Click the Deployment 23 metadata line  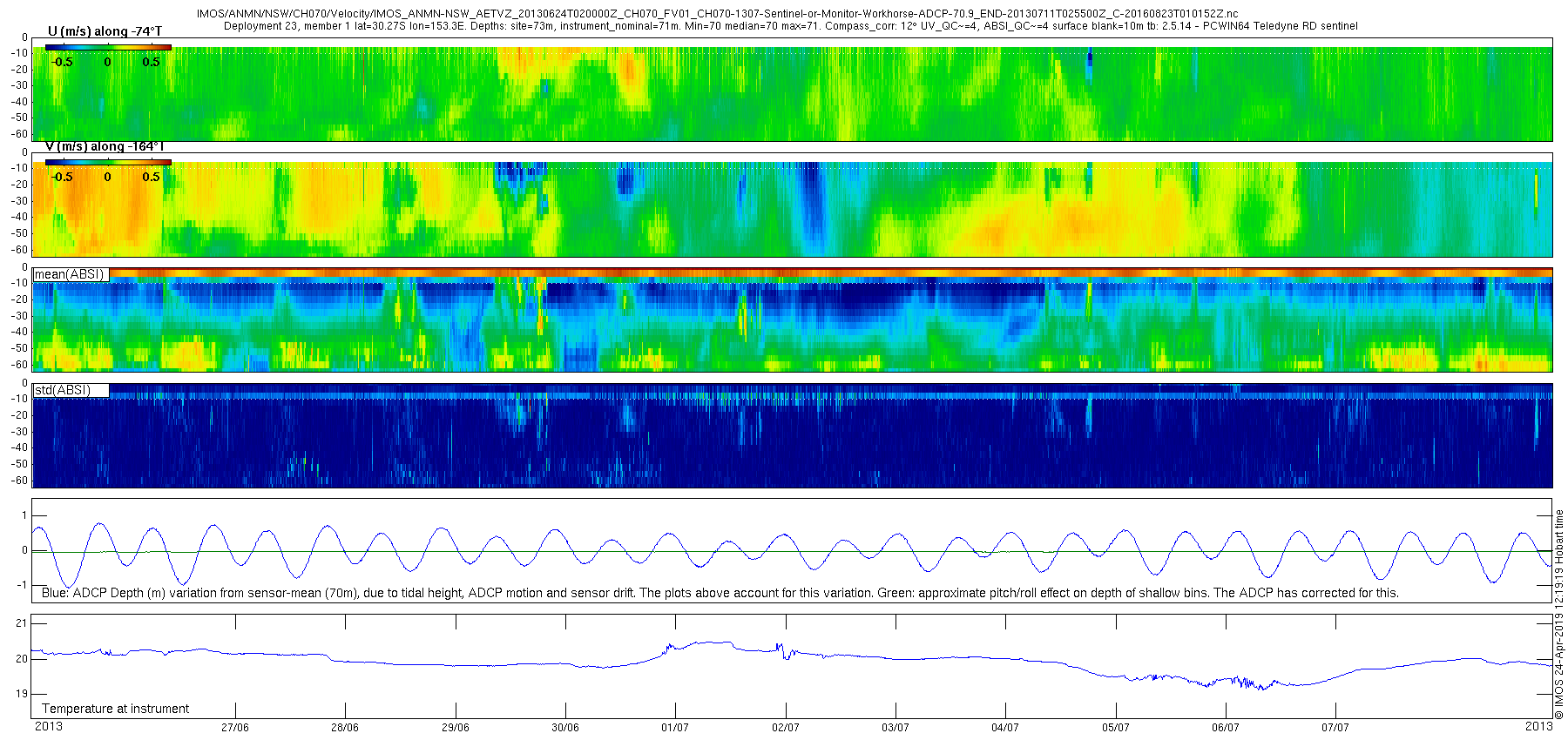point(791,26)
